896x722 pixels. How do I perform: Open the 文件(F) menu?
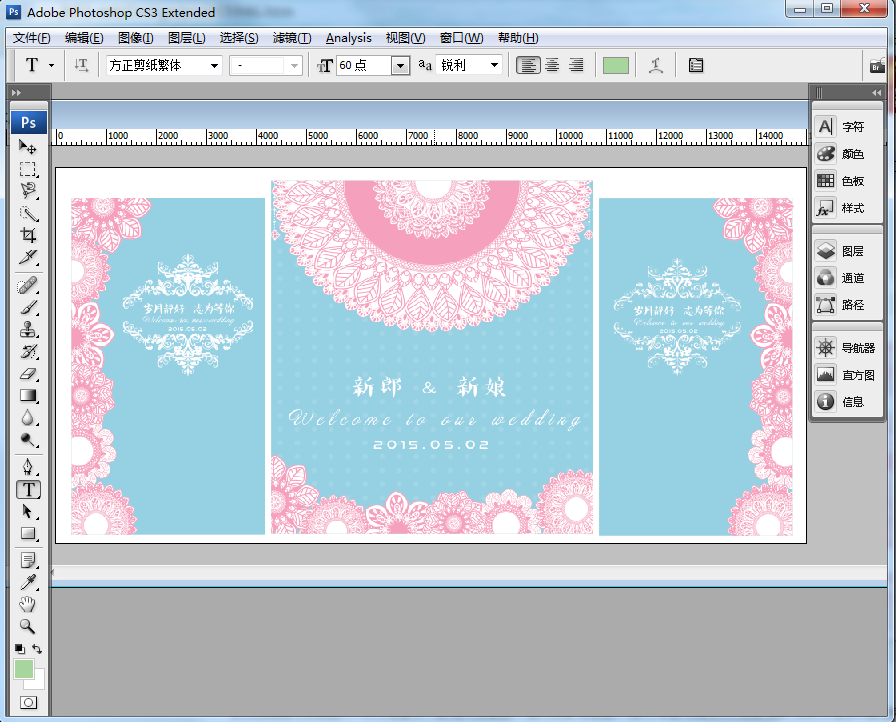[x=32, y=38]
